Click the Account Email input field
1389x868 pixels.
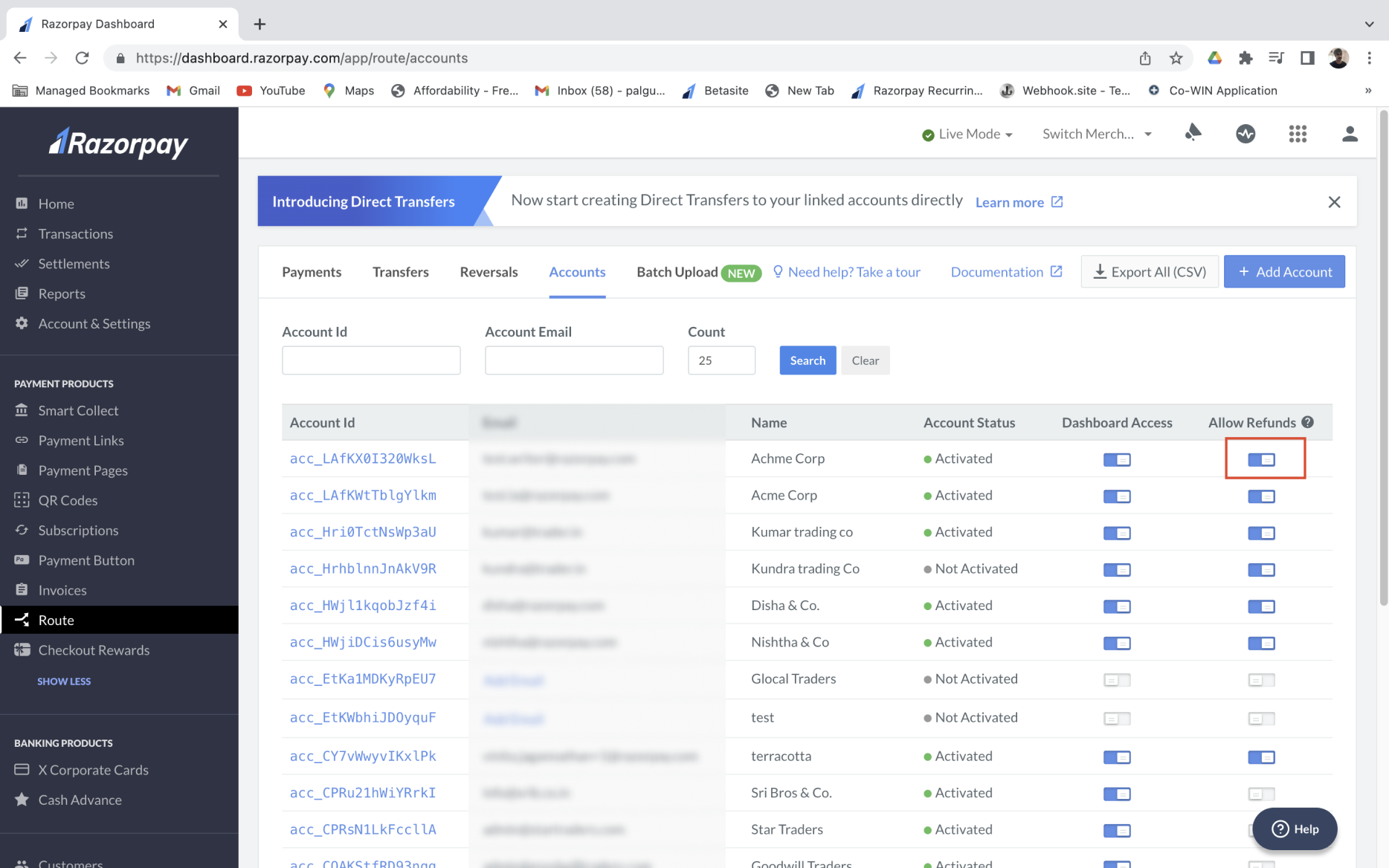574,360
